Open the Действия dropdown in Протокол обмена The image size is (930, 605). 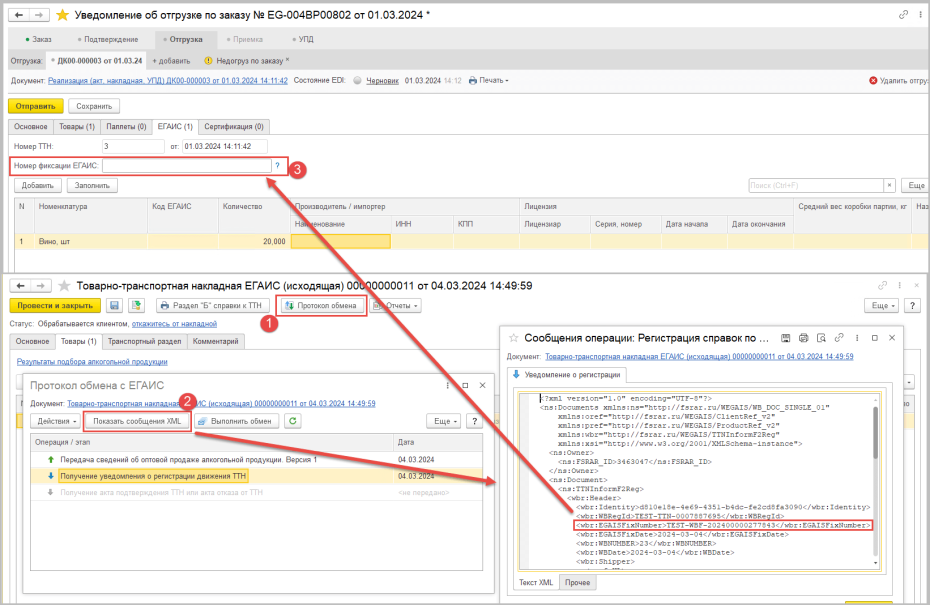pos(56,421)
